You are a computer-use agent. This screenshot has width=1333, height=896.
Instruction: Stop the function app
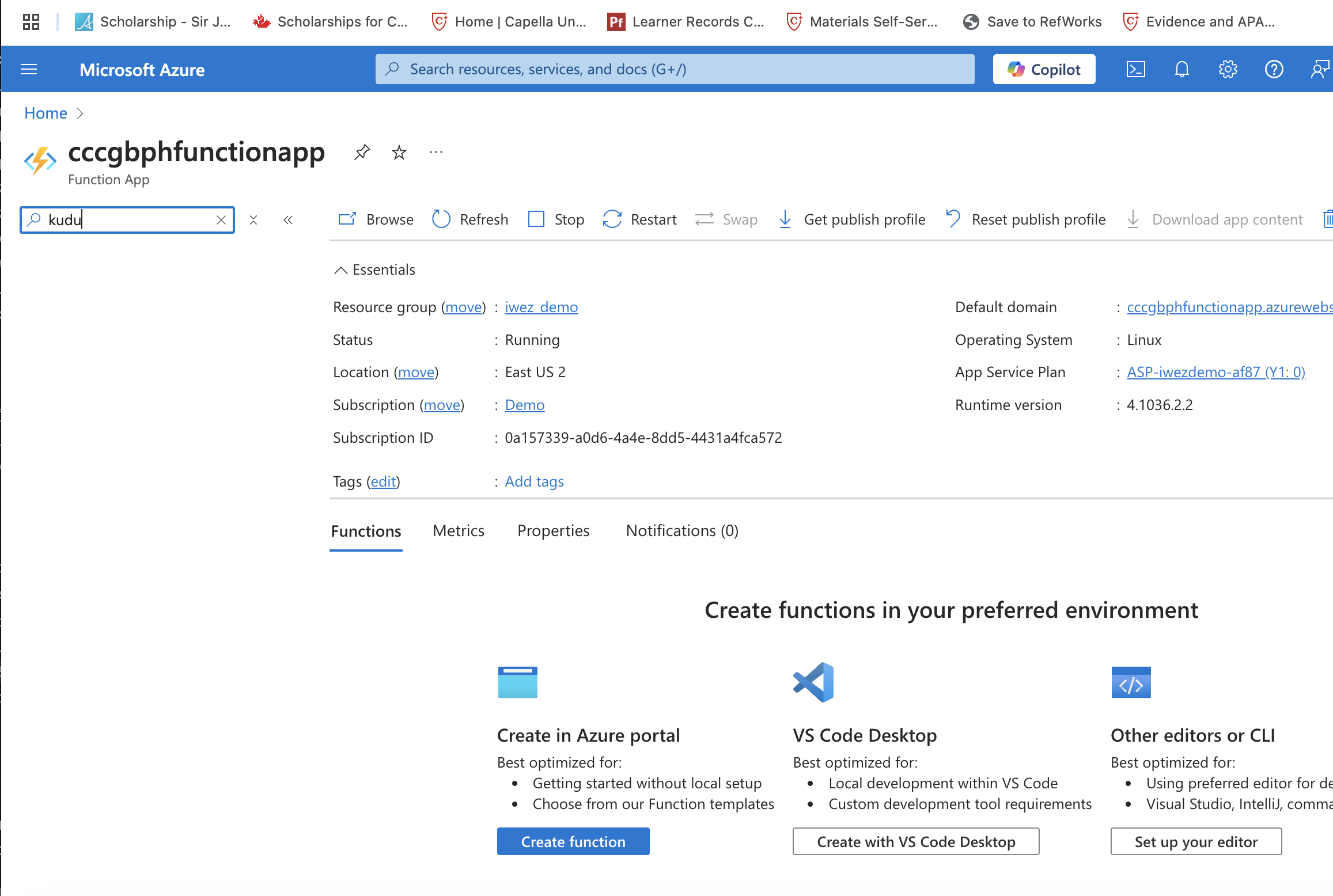(x=556, y=219)
